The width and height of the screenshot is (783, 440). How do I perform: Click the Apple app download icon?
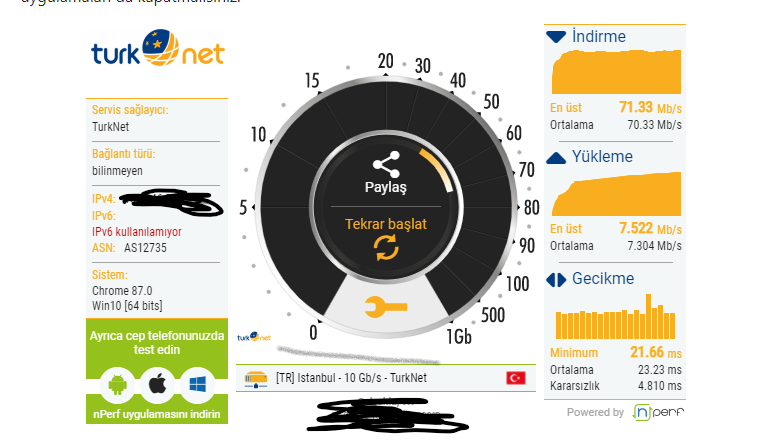(157, 385)
